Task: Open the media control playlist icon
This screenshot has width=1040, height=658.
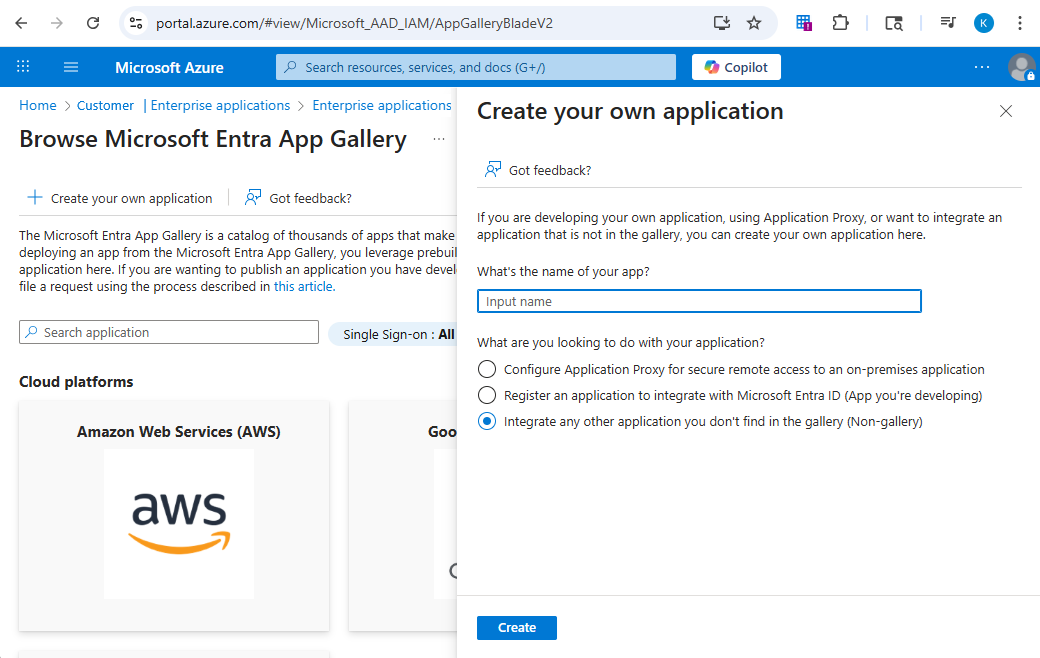Action: [x=948, y=23]
